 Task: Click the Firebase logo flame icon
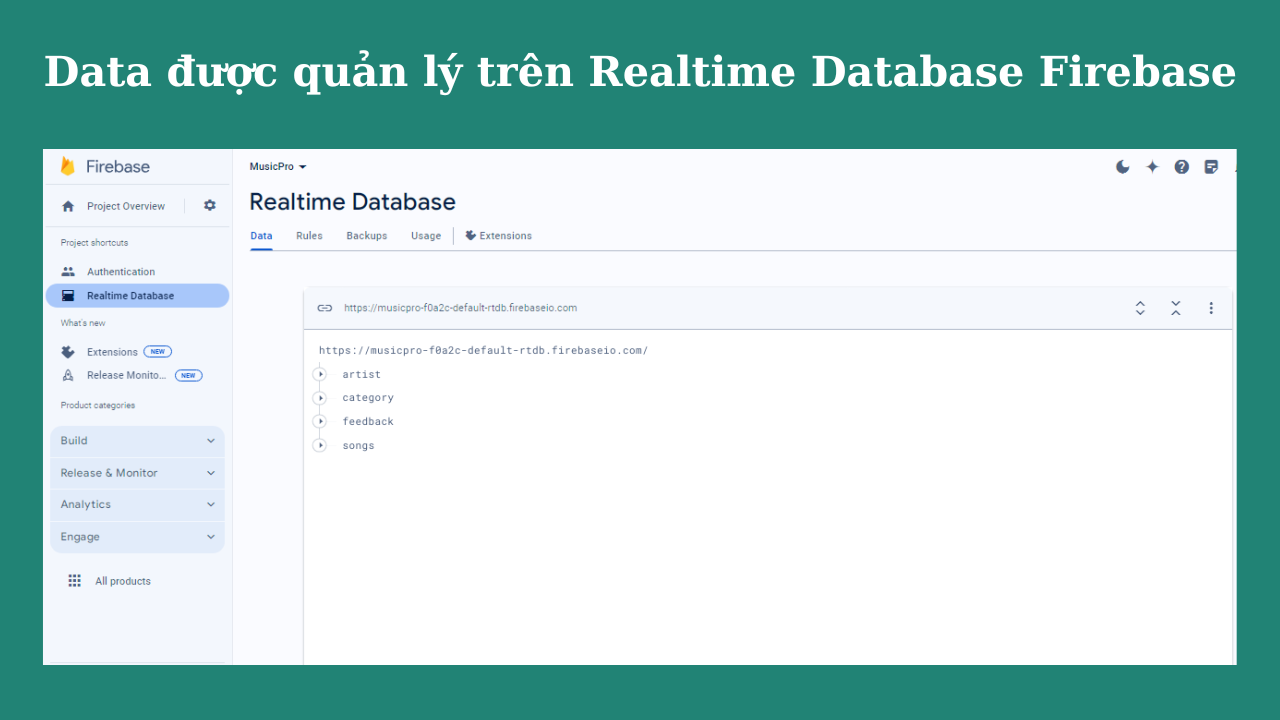[67, 166]
